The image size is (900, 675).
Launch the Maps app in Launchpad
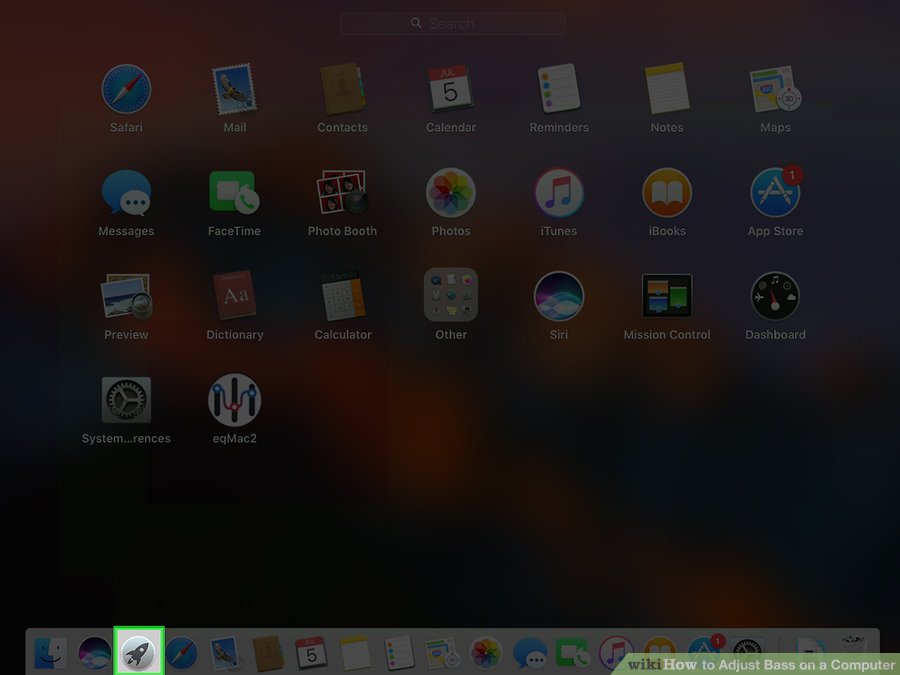point(775,89)
